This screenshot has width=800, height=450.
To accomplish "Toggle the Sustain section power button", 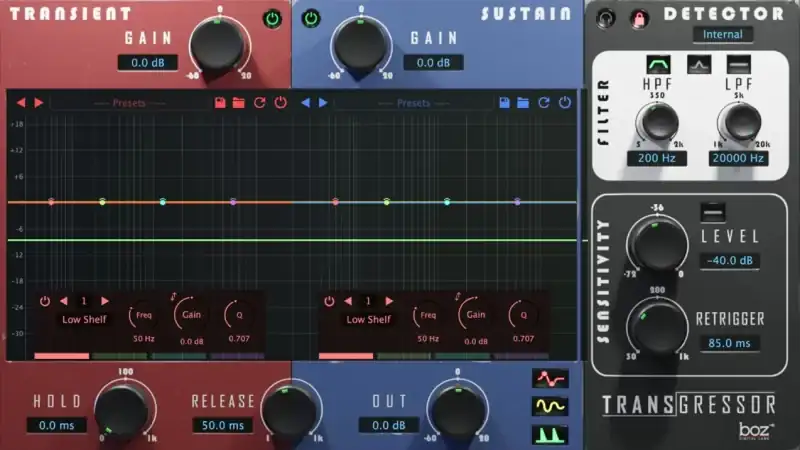I will (x=311, y=19).
